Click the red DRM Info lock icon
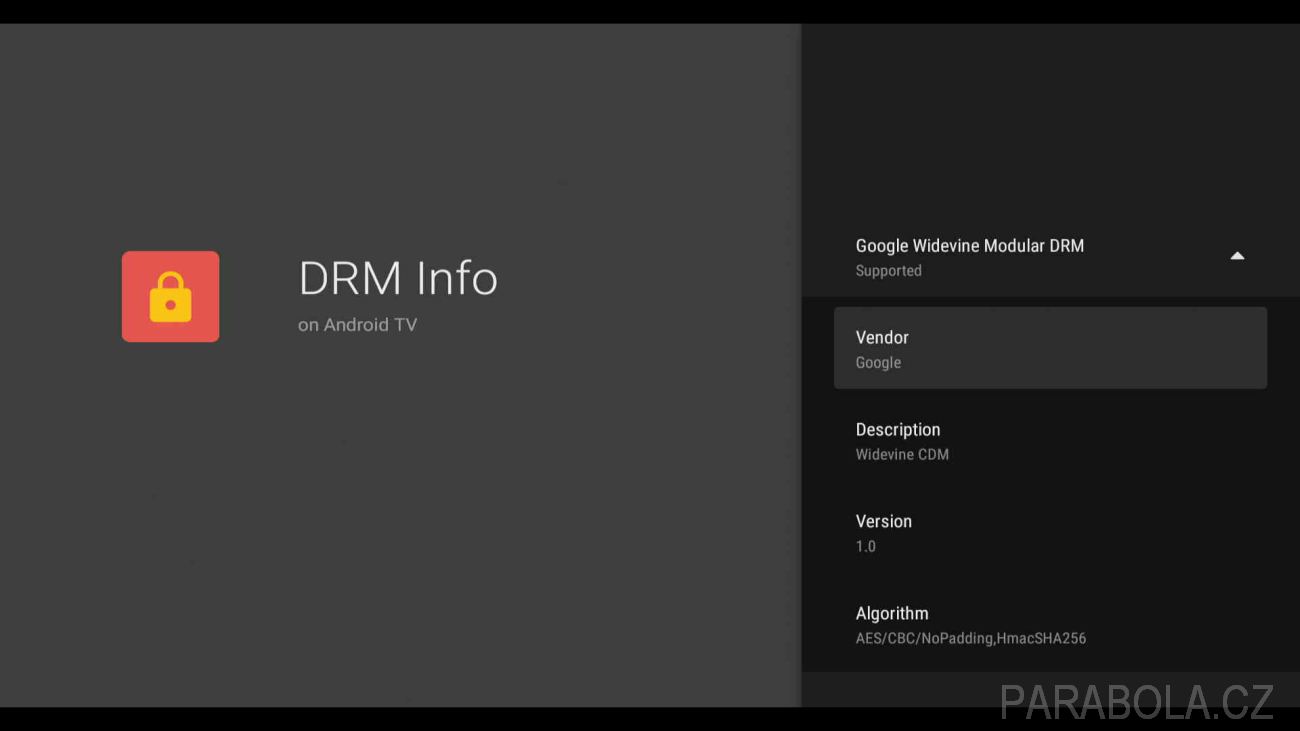 (170, 296)
